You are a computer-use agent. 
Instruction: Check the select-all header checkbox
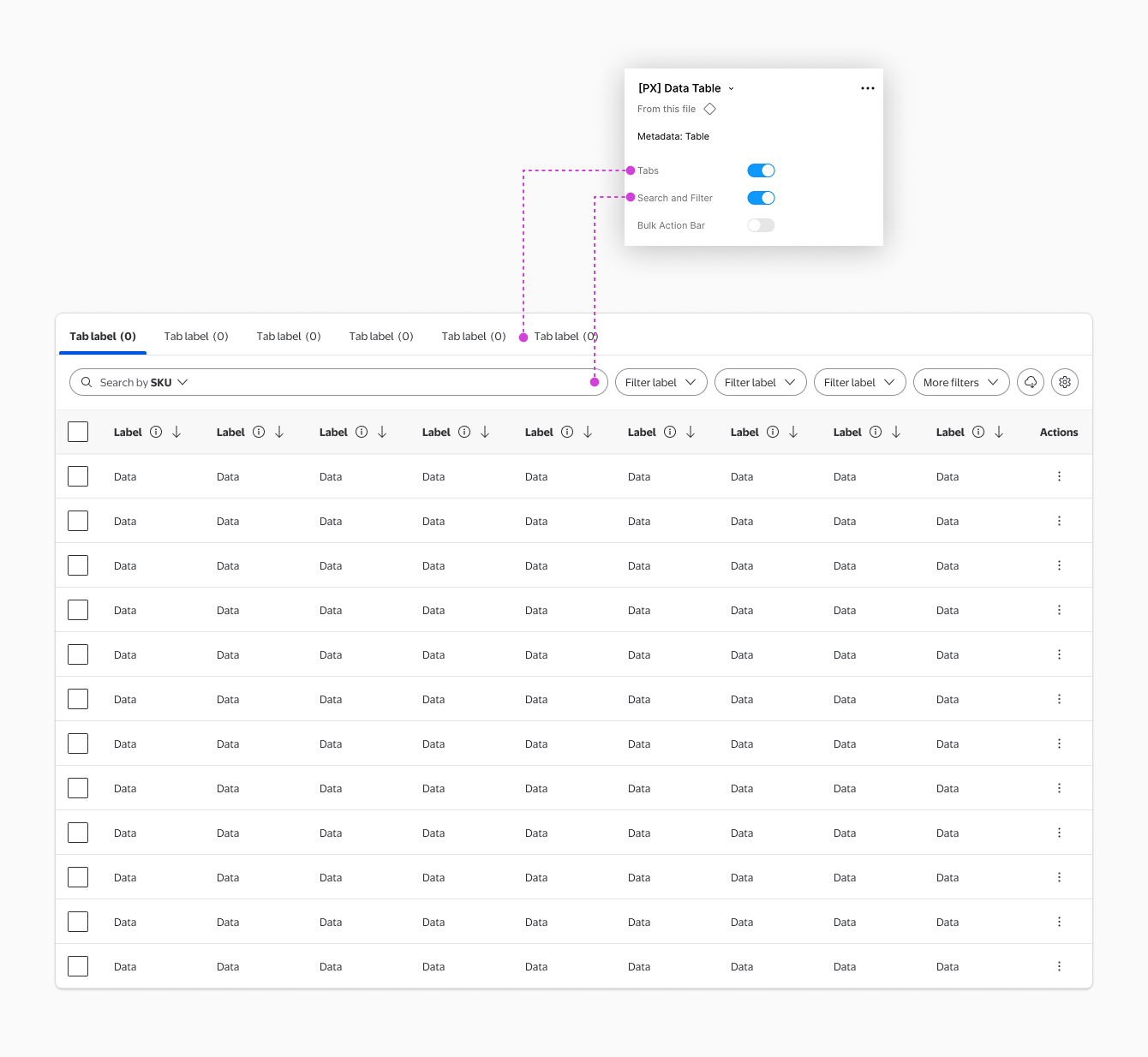pos(78,432)
